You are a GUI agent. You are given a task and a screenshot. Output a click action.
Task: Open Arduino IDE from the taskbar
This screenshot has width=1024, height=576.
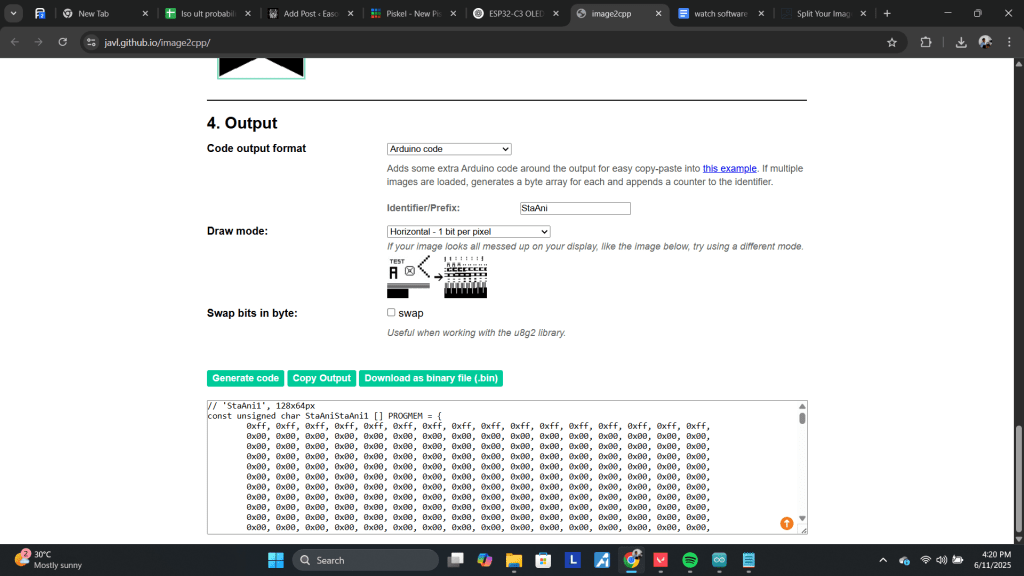tap(719, 560)
